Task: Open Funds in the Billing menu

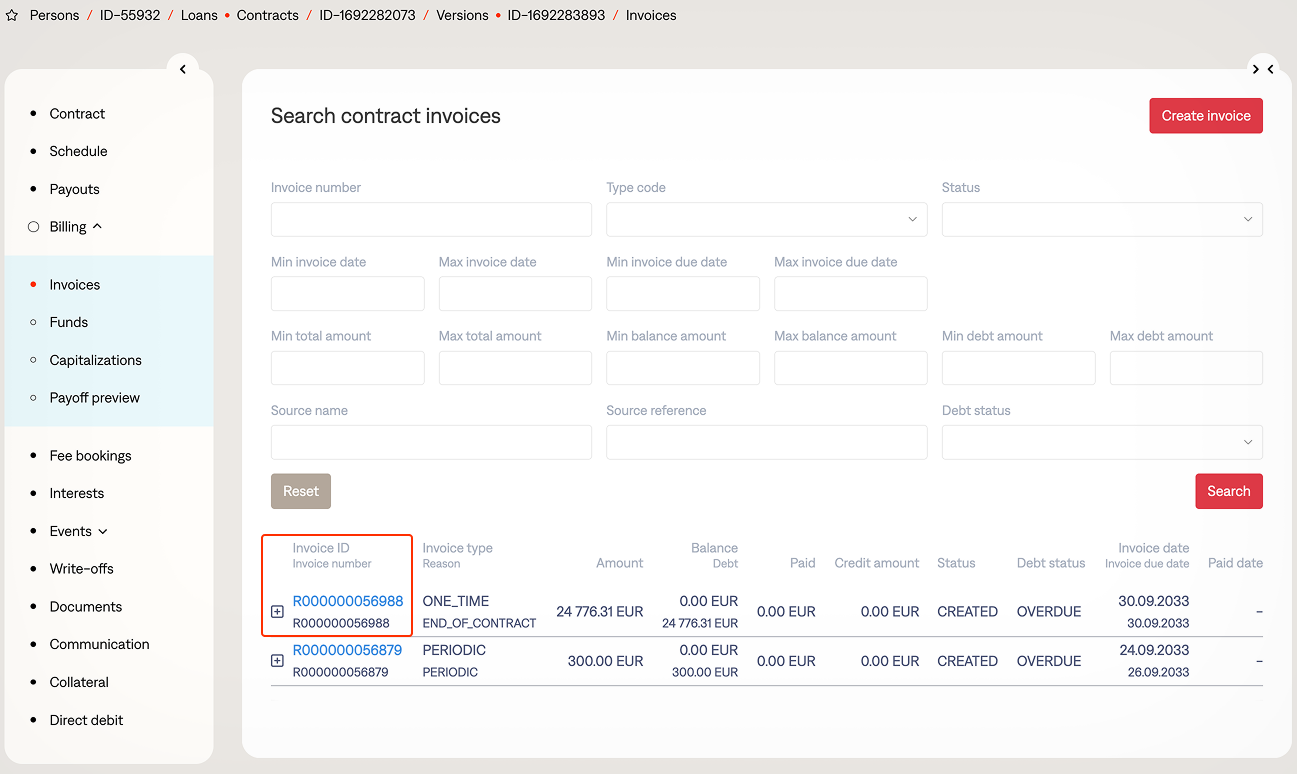Action: click(x=69, y=322)
